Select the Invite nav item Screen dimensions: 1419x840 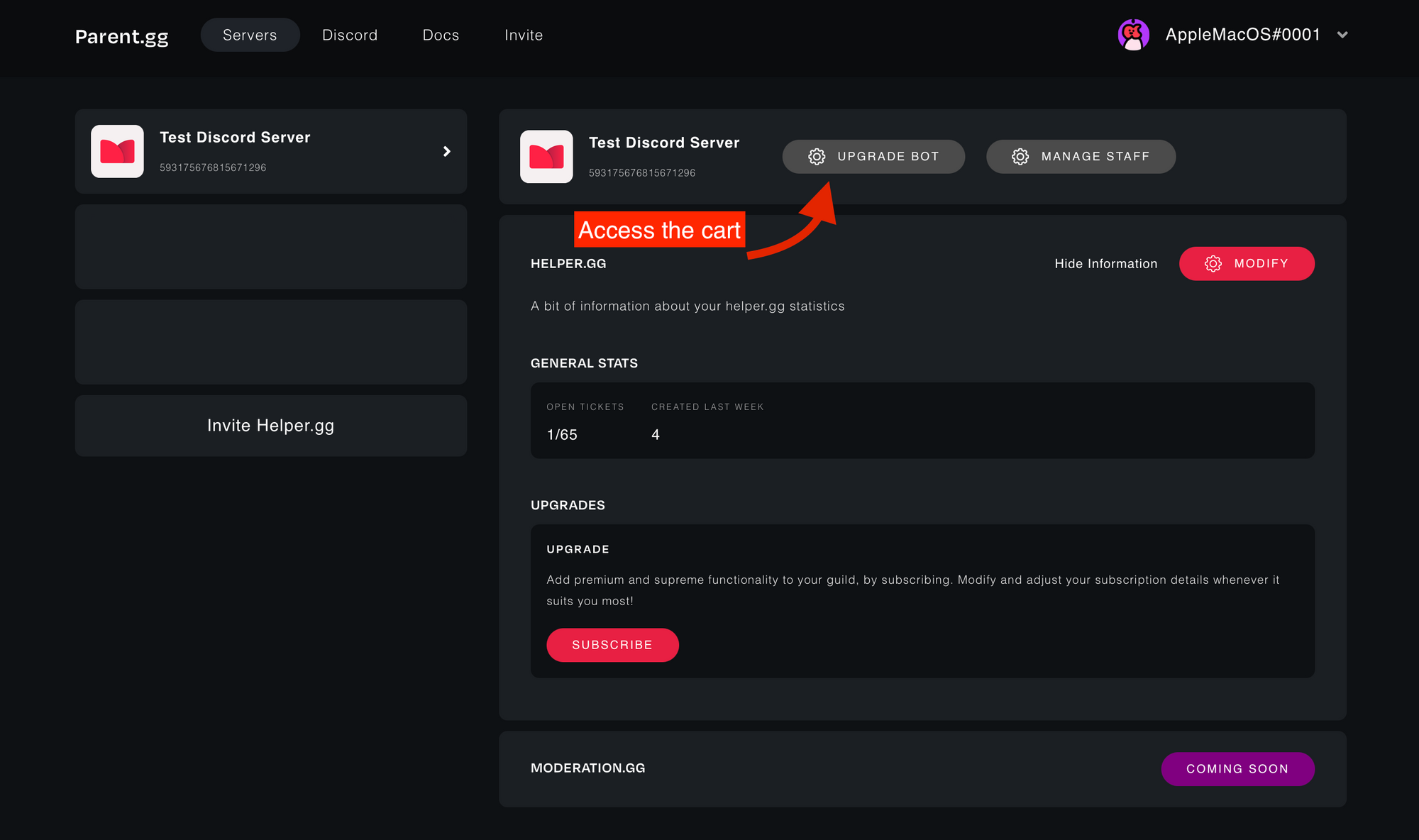(524, 35)
